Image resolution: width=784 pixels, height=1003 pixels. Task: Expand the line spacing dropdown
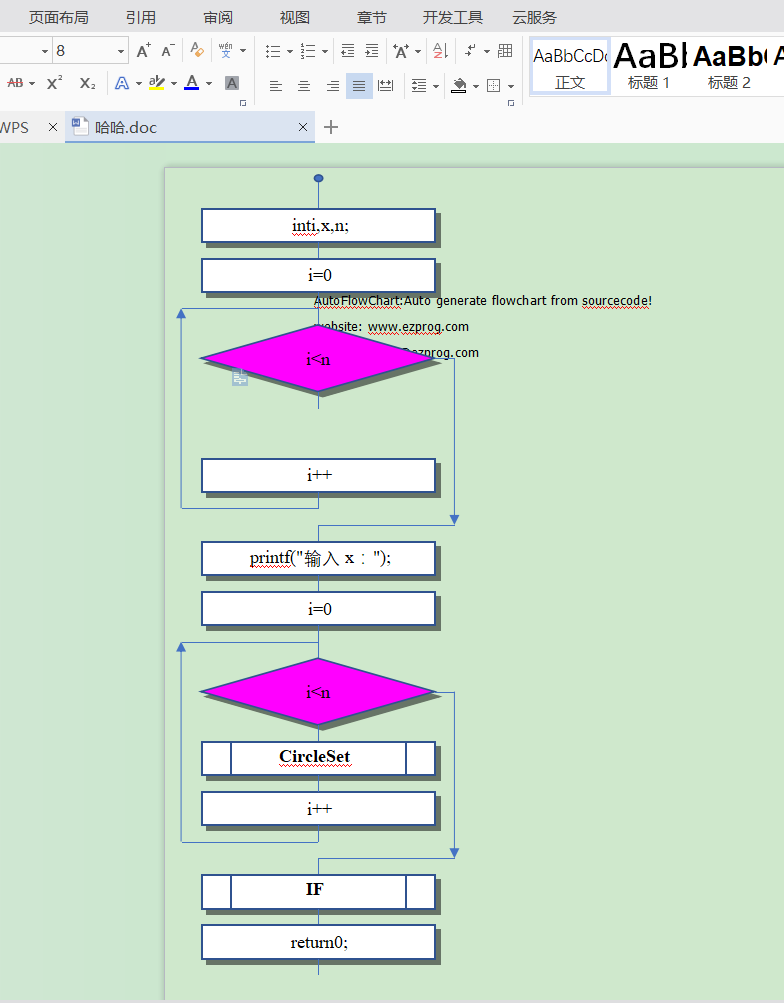point(436,86)
